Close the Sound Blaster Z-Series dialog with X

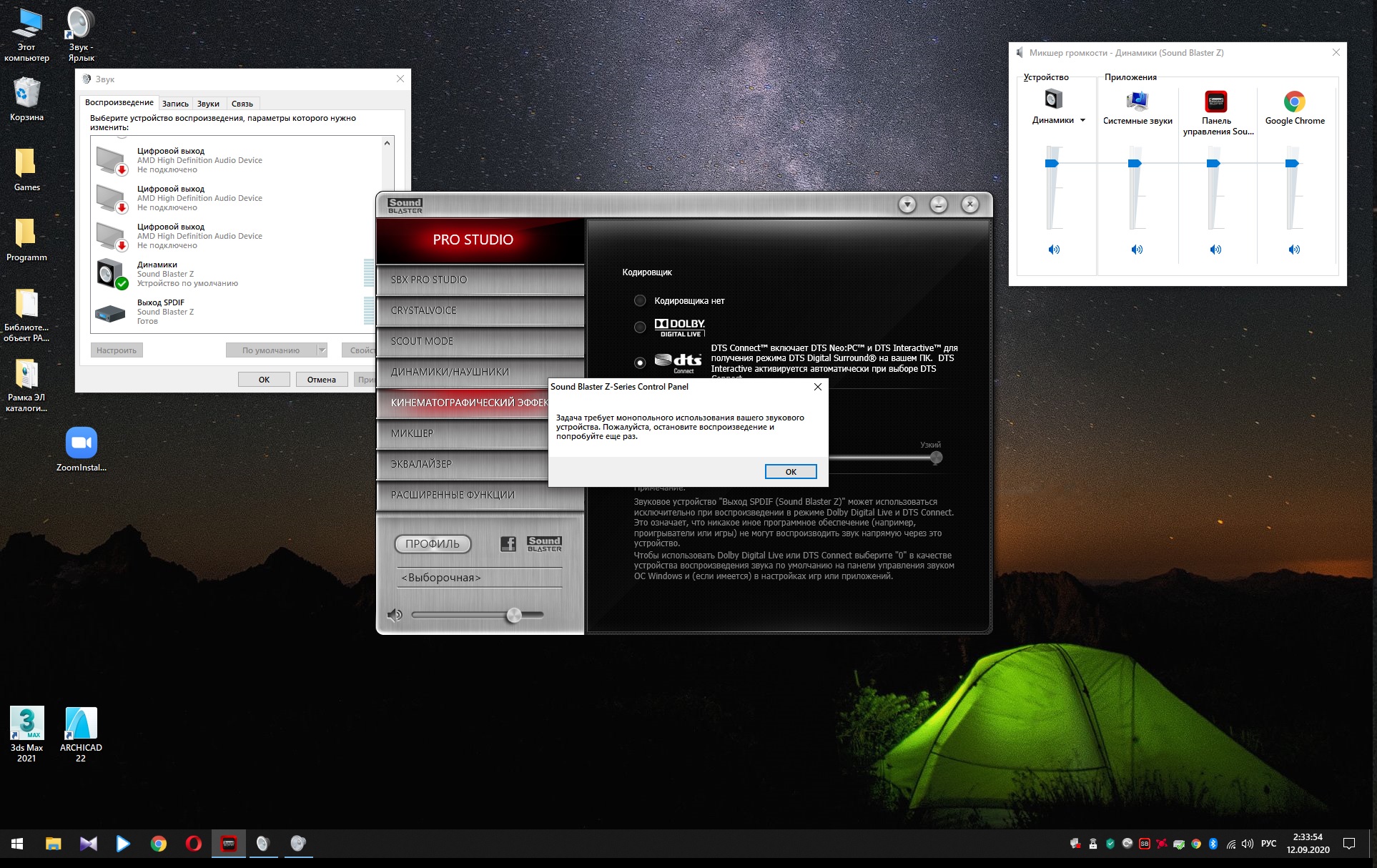817,387
